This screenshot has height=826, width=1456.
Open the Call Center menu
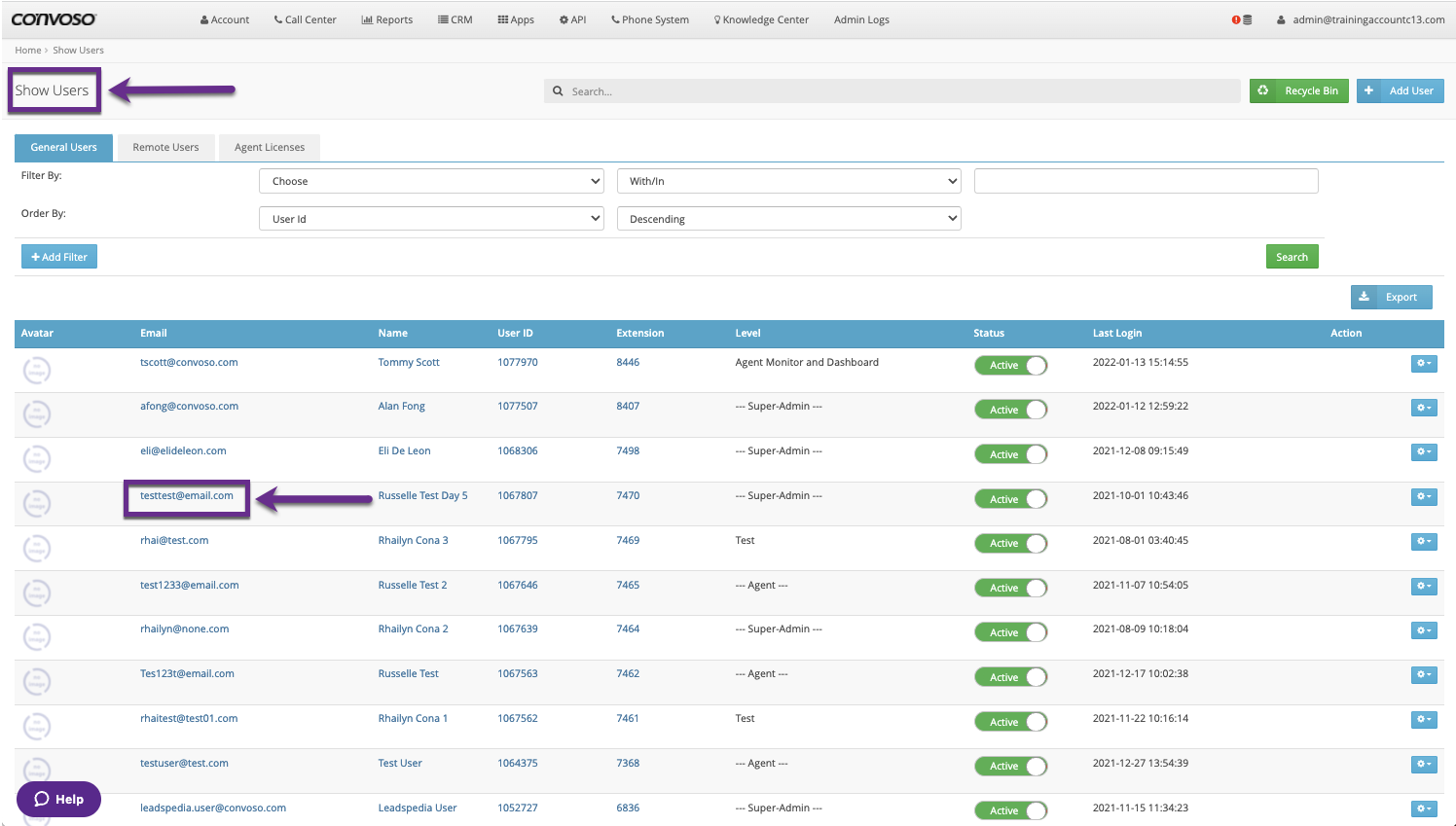point(305,19)
